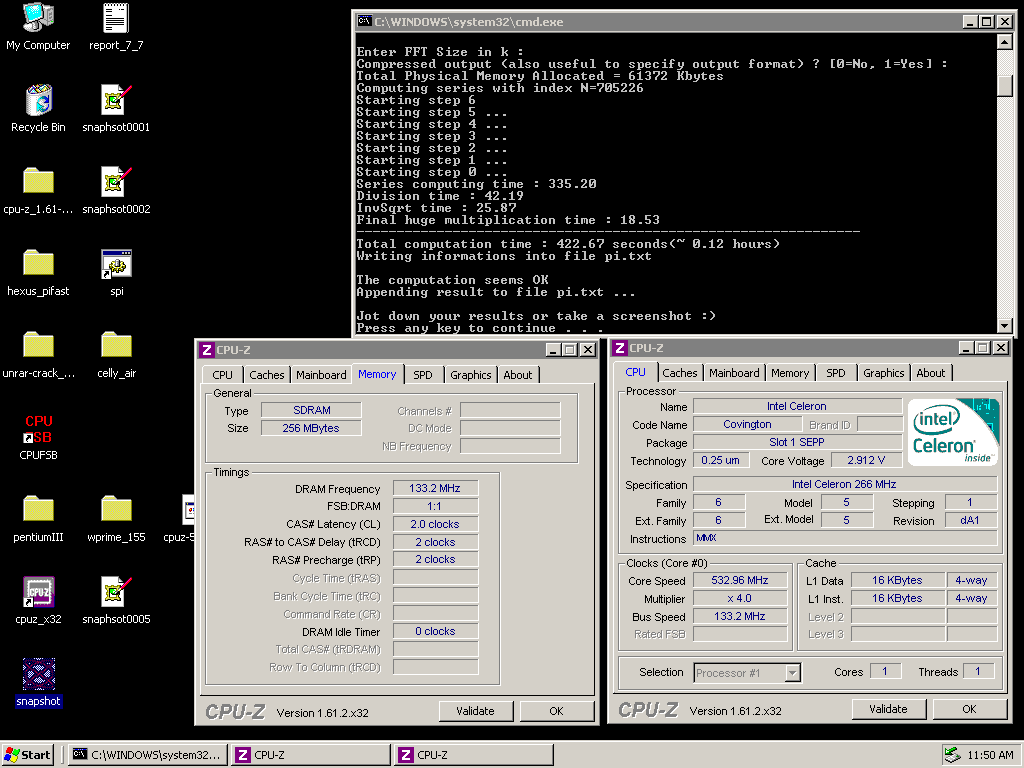This screenshot has height=768, width=1024.
Task: Click the 2.912 V core voltage value
Action: tap(866, 460)
